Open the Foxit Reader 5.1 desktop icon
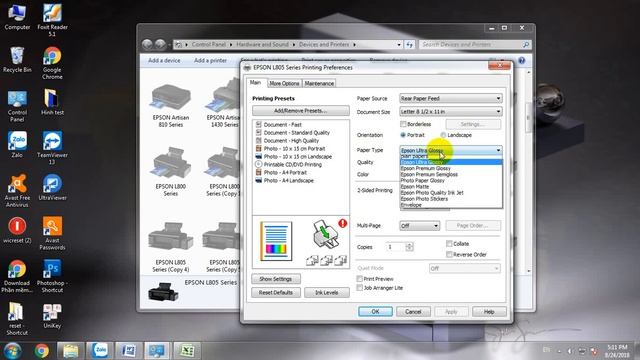Screen dimensions: 640x360 coord(52,20)
